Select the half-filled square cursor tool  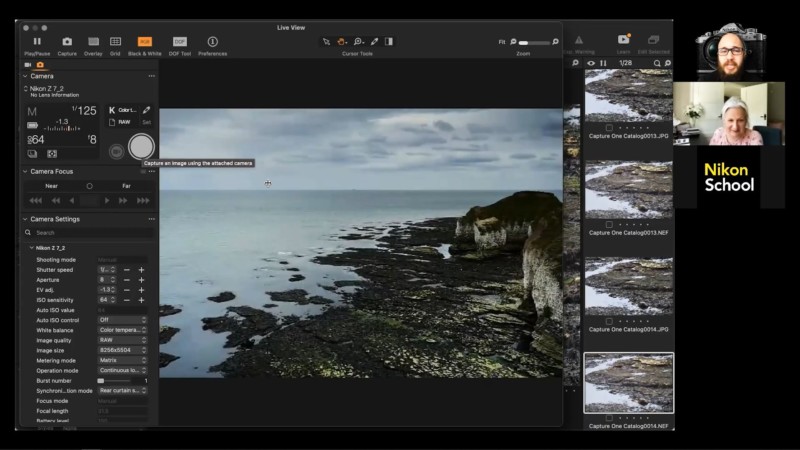point(389,41)
